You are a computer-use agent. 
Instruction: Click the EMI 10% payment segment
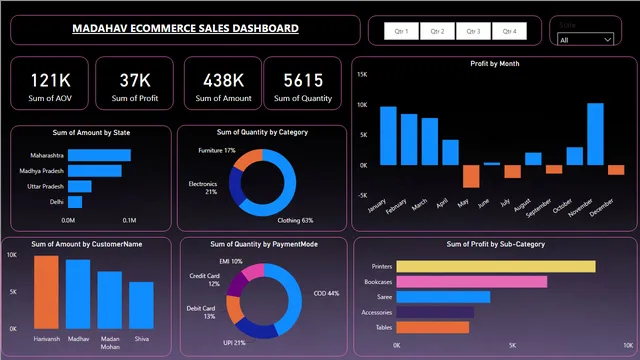[x=254, y=271]
